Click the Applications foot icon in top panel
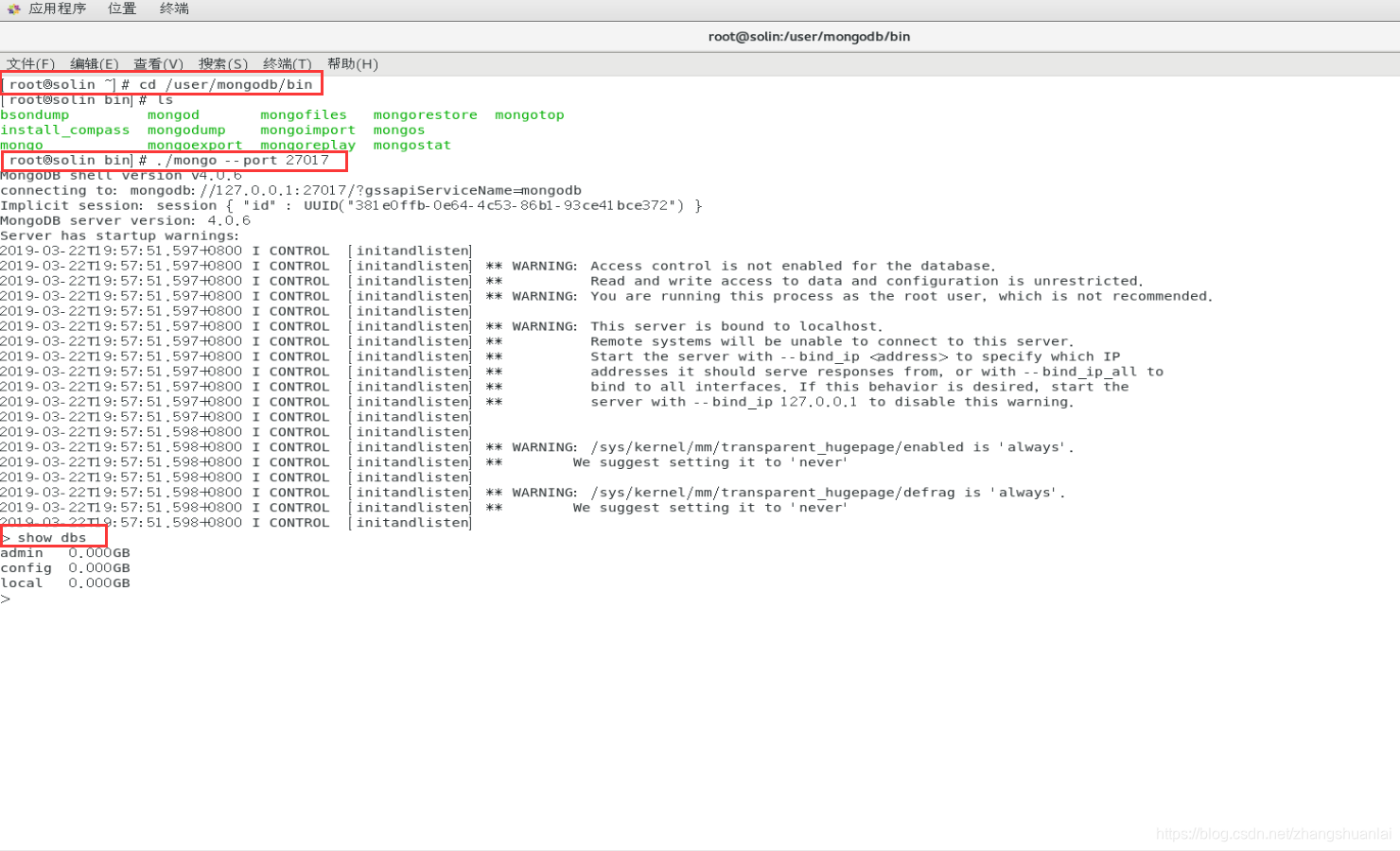This screenshot has width=1400, height=851. 14,9
